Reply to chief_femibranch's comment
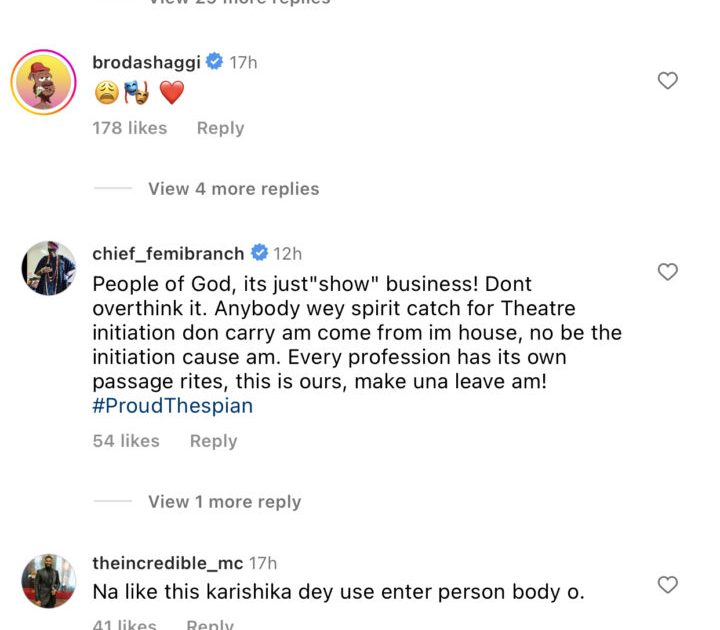The width and height of the screenshot is (720, 630). 213,441
